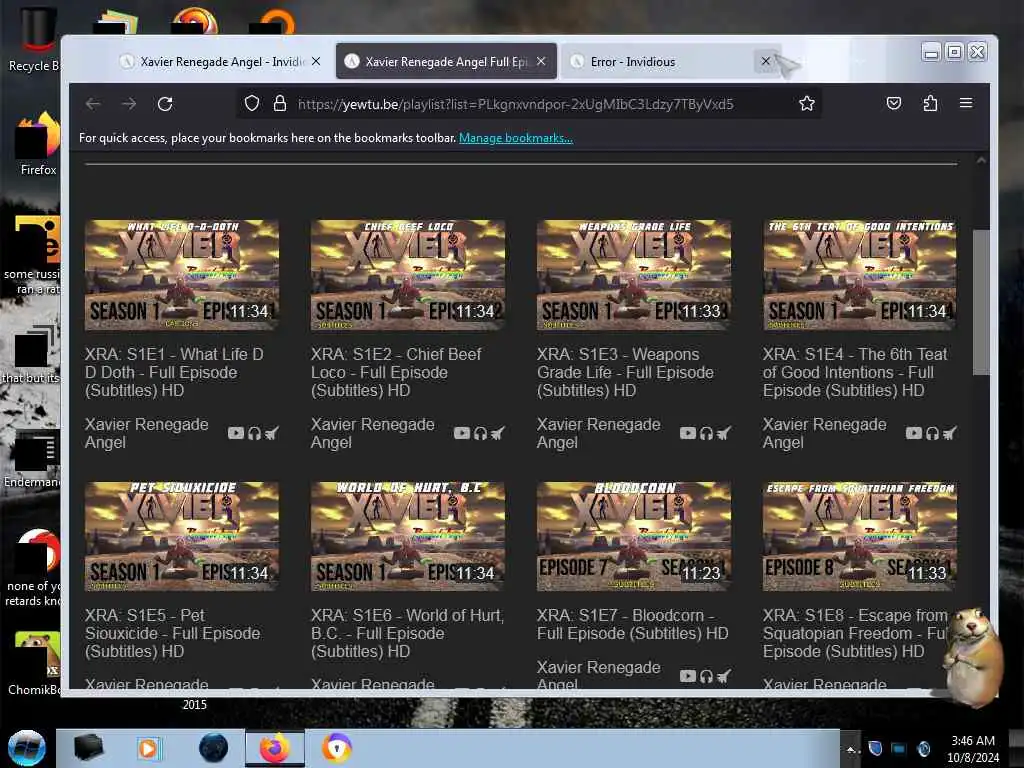Click the 'XRA: S1E4 - The 6th Teat' title
Screen dimensions: 1024x768
coord(855,372)
